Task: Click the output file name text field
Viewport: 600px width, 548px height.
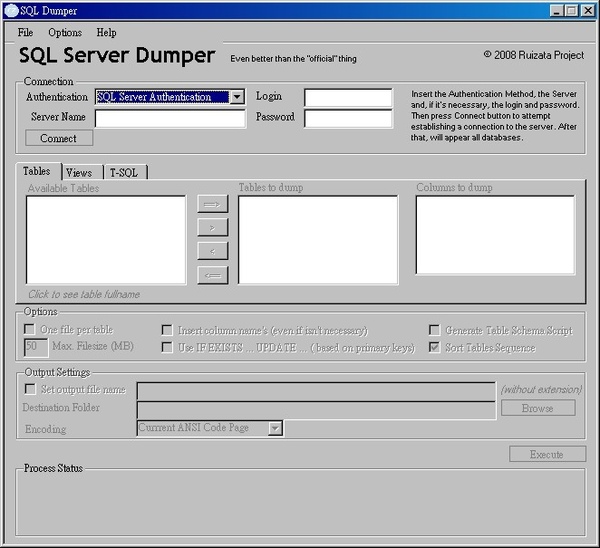Action: point(316,391)
